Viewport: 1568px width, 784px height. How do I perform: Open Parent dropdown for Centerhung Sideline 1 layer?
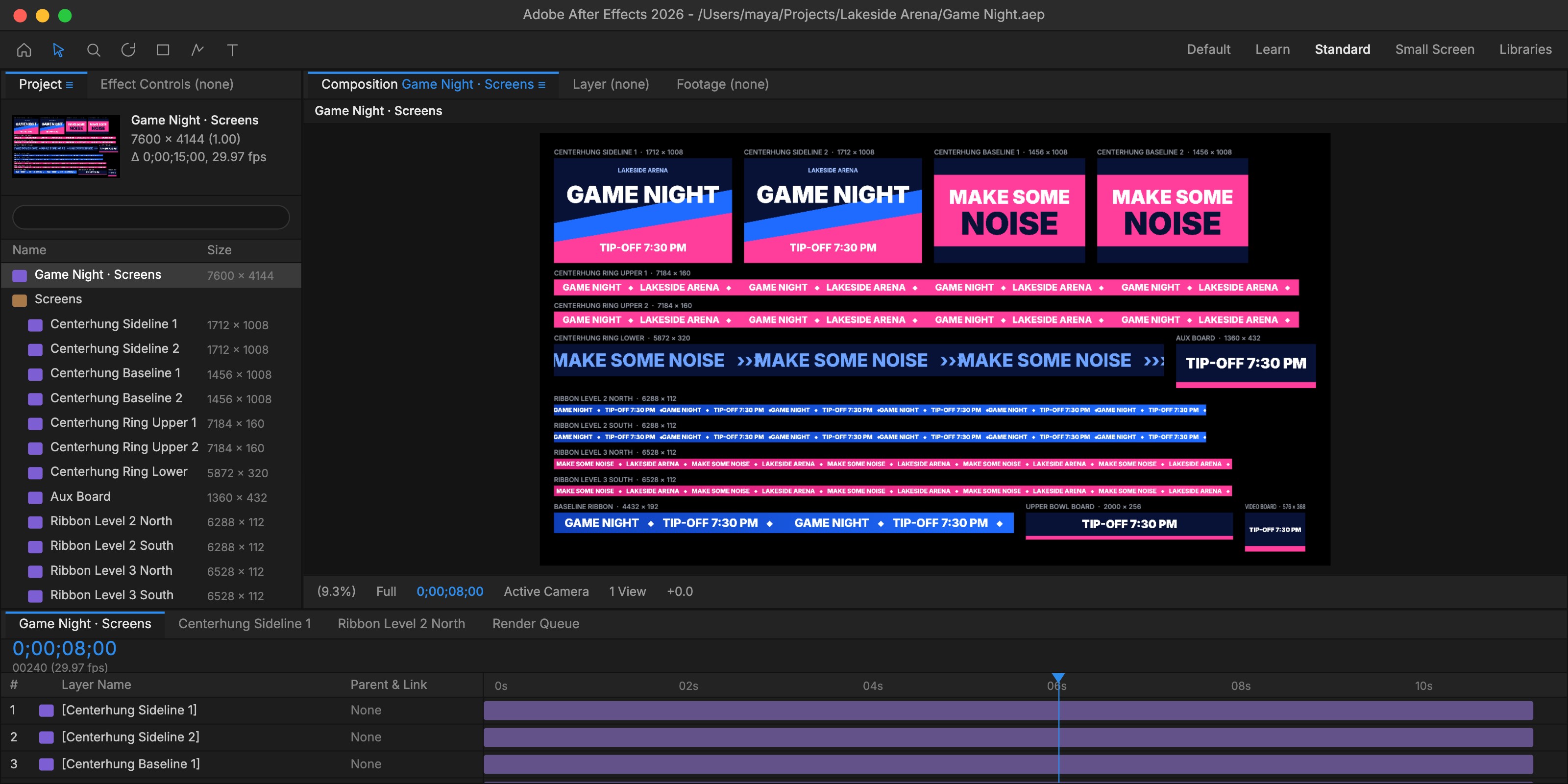coord(366,710)
